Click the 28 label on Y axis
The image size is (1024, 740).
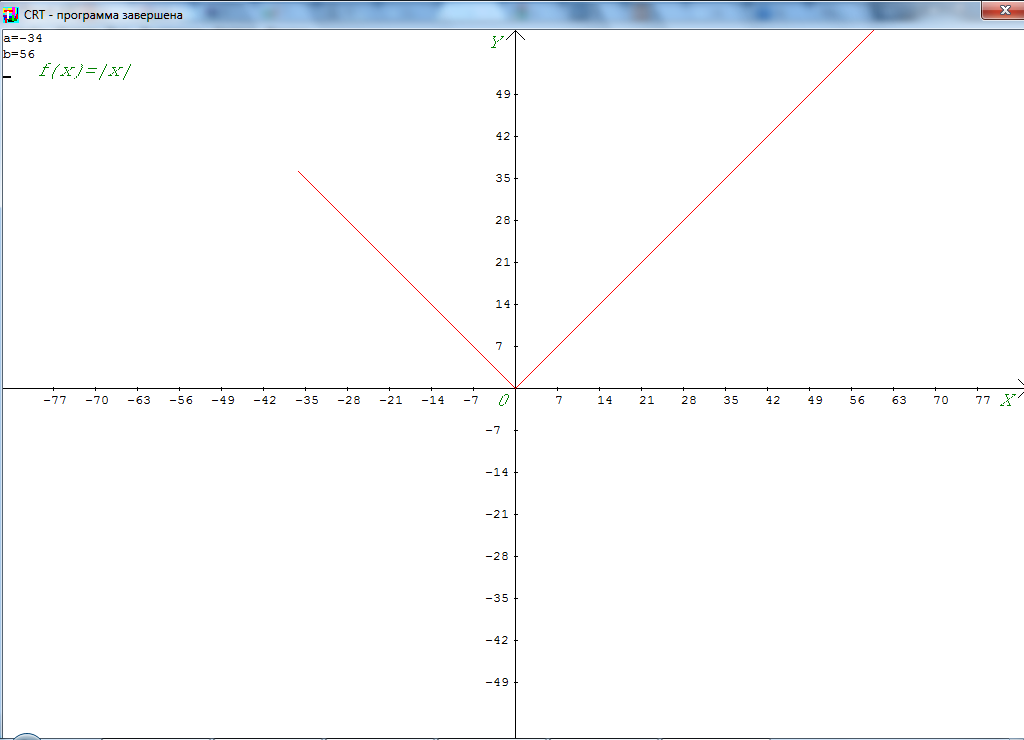coord(502,220)
